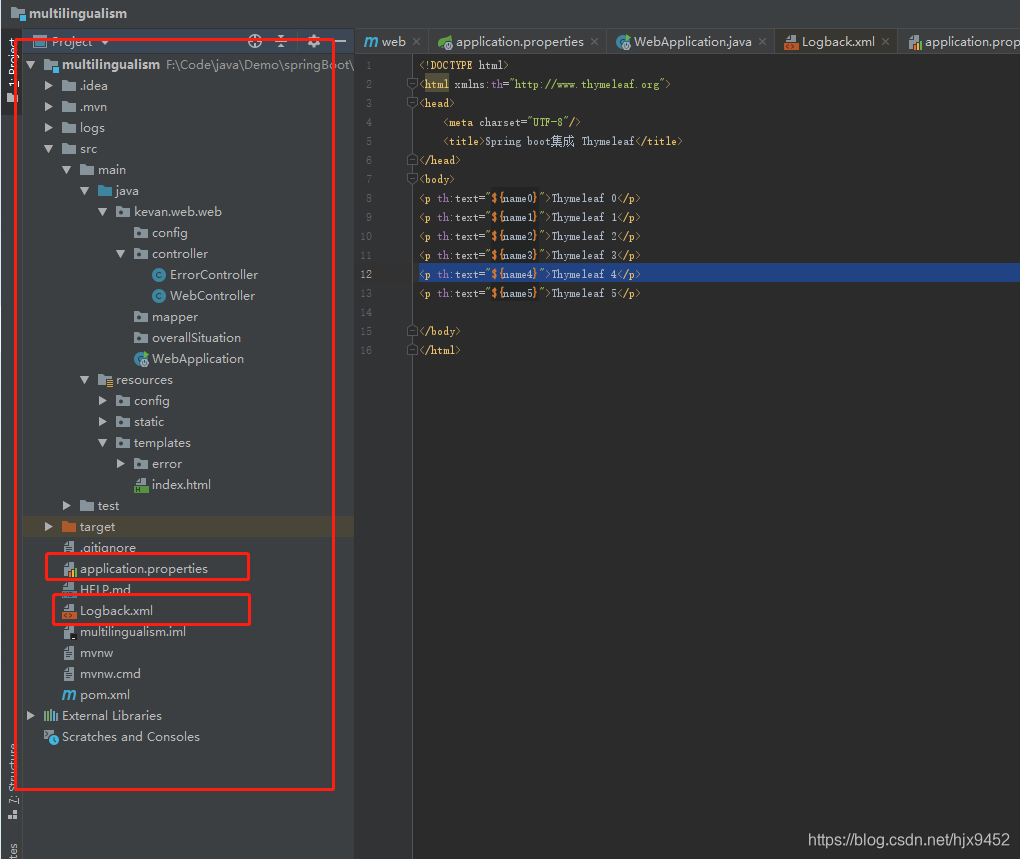1020x859 pixels.
Task: Collapse the templates folder
Action: click(103, 443)
